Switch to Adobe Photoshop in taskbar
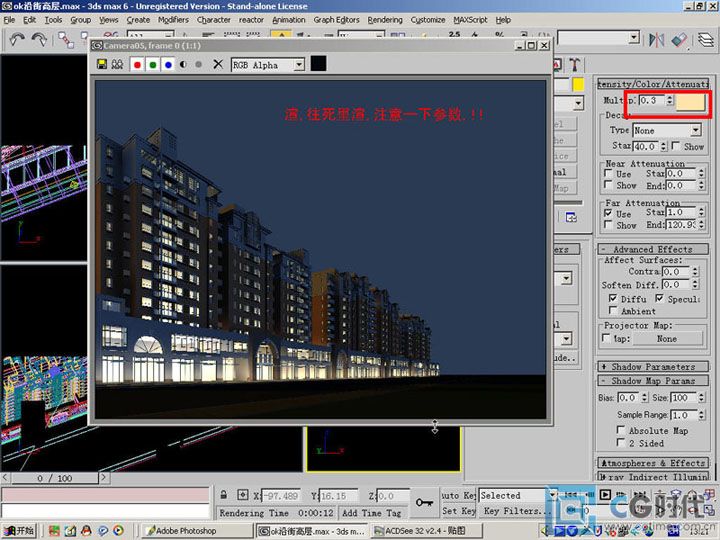The height and width of the screenshot is (540, 720). [198, 531]
